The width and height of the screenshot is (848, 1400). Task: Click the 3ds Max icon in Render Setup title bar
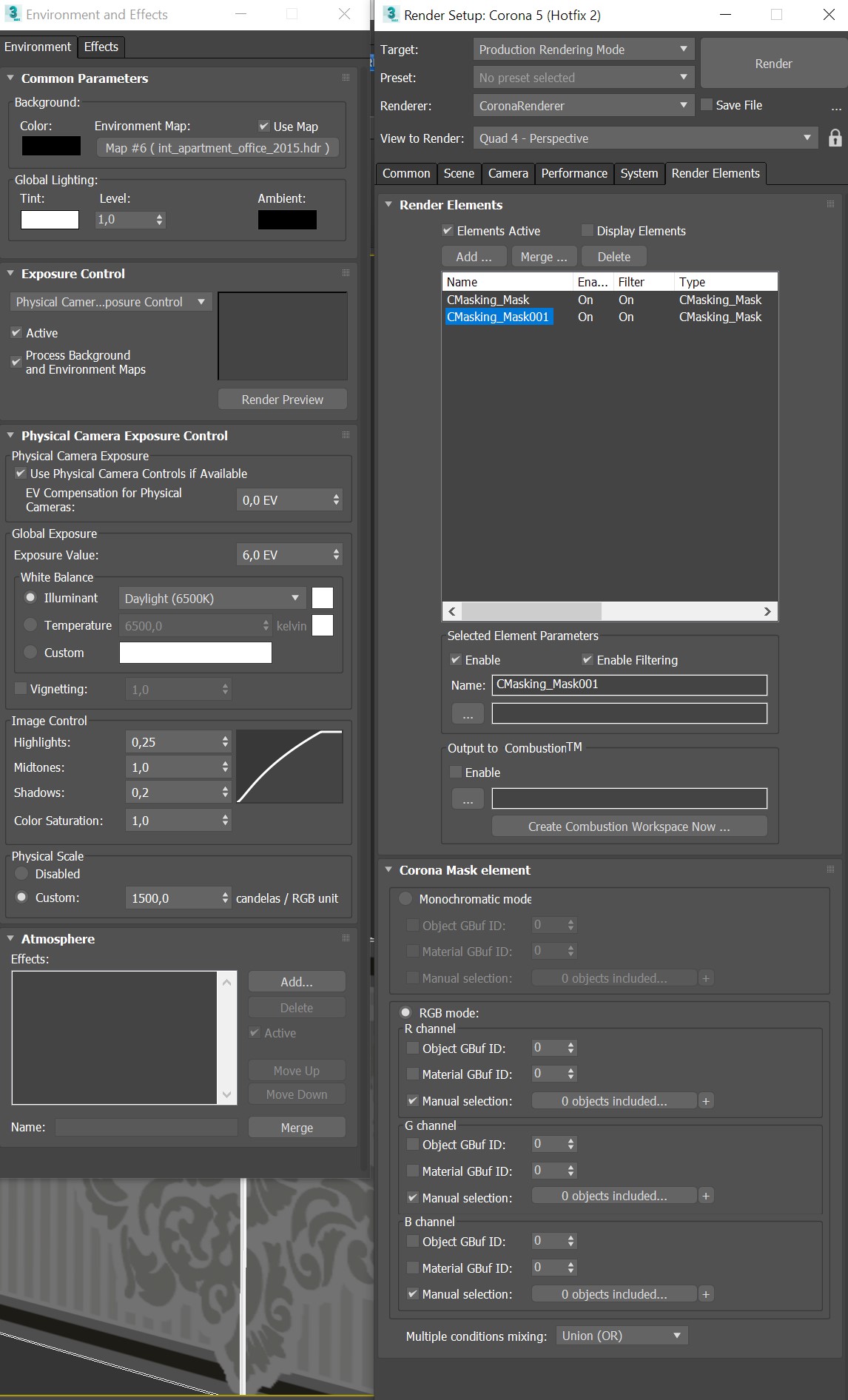(x=391, y=14)
